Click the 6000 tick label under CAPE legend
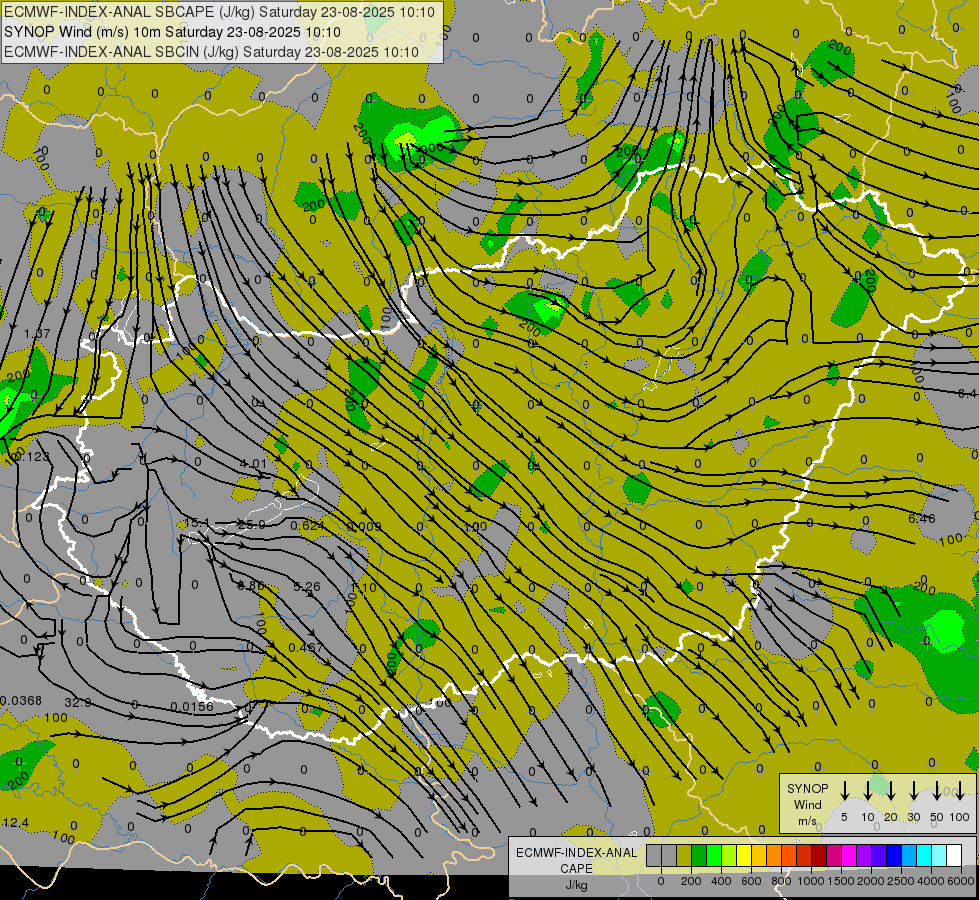The image size is (979, 900). click(x=962, y=881)
